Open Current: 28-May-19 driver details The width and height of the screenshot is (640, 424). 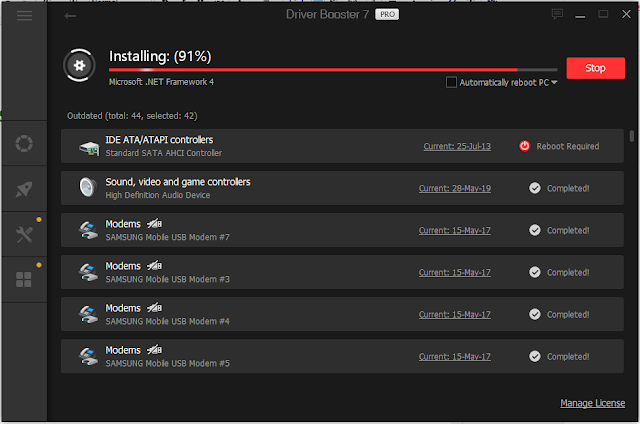(455, 189)
